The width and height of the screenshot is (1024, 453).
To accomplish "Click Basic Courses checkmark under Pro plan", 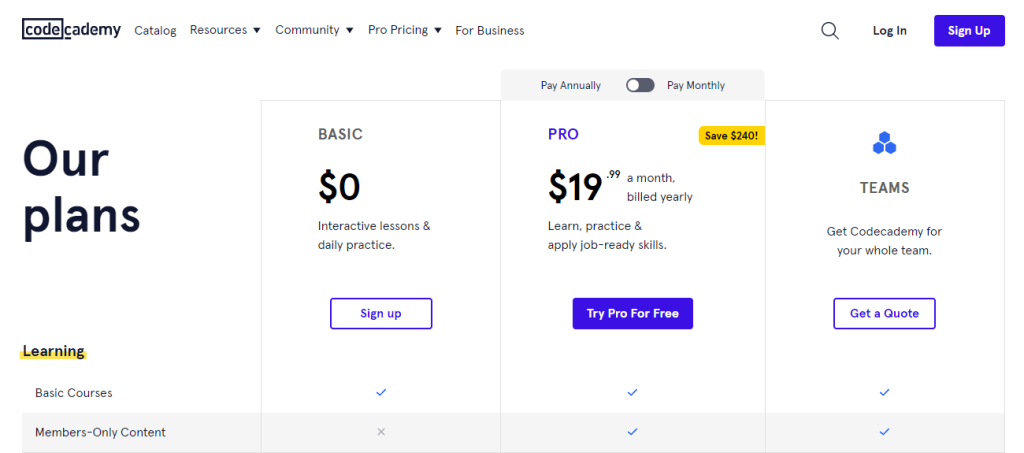I will click(632, 392).
